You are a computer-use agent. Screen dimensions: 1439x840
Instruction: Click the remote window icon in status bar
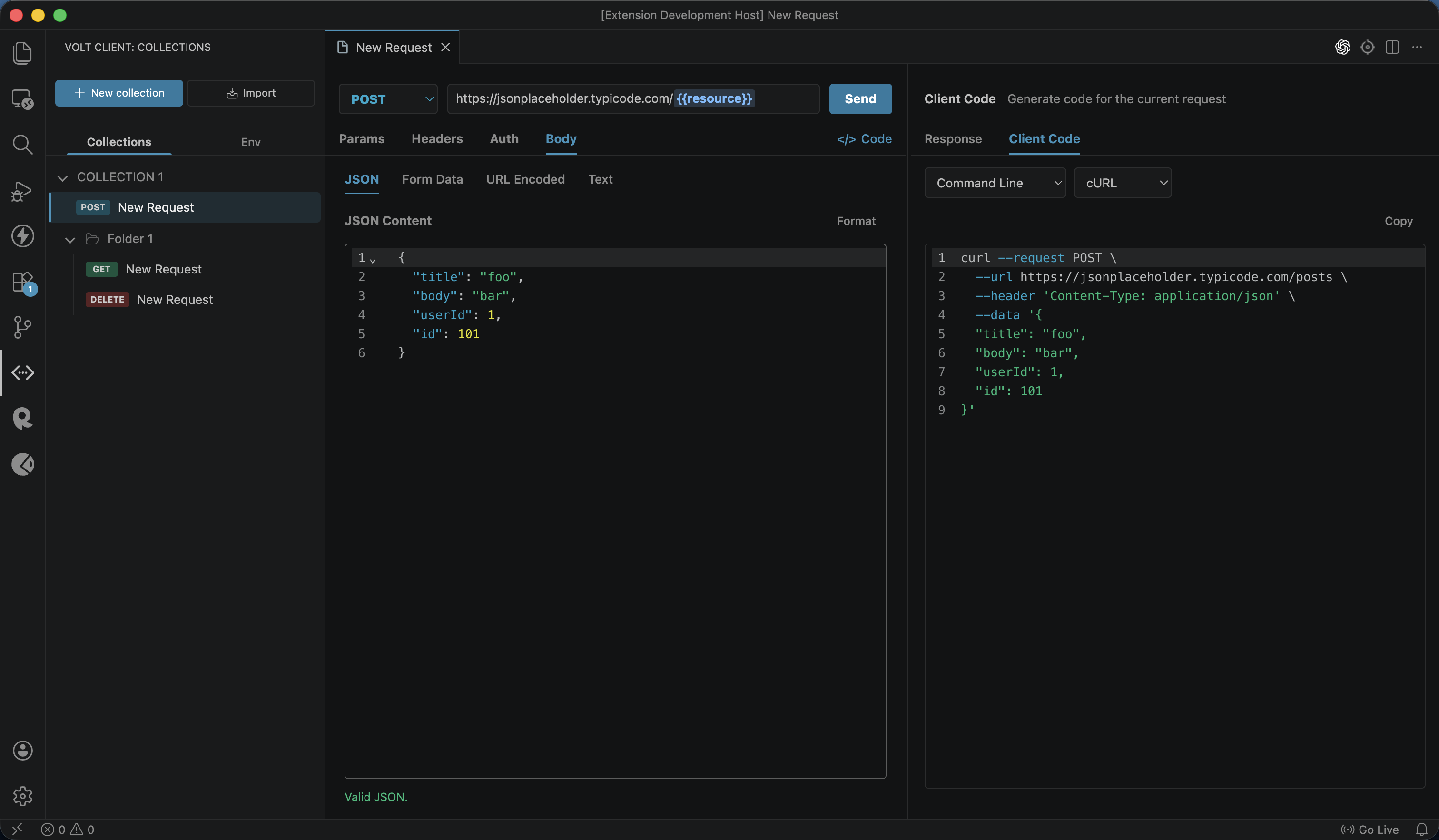pos(17,829)
